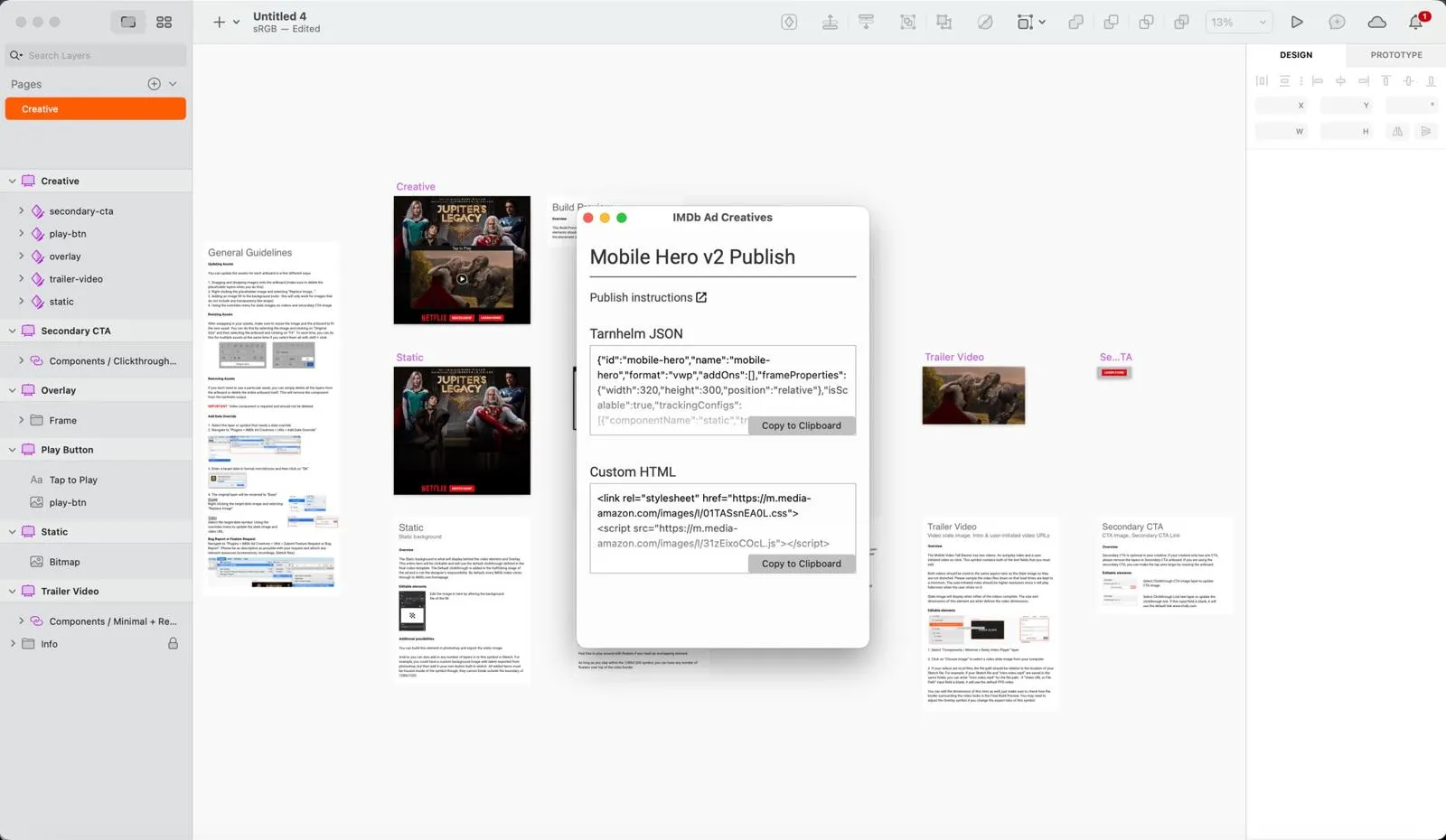
Task: Click the Search Layers field
Action: coord(96,55)
